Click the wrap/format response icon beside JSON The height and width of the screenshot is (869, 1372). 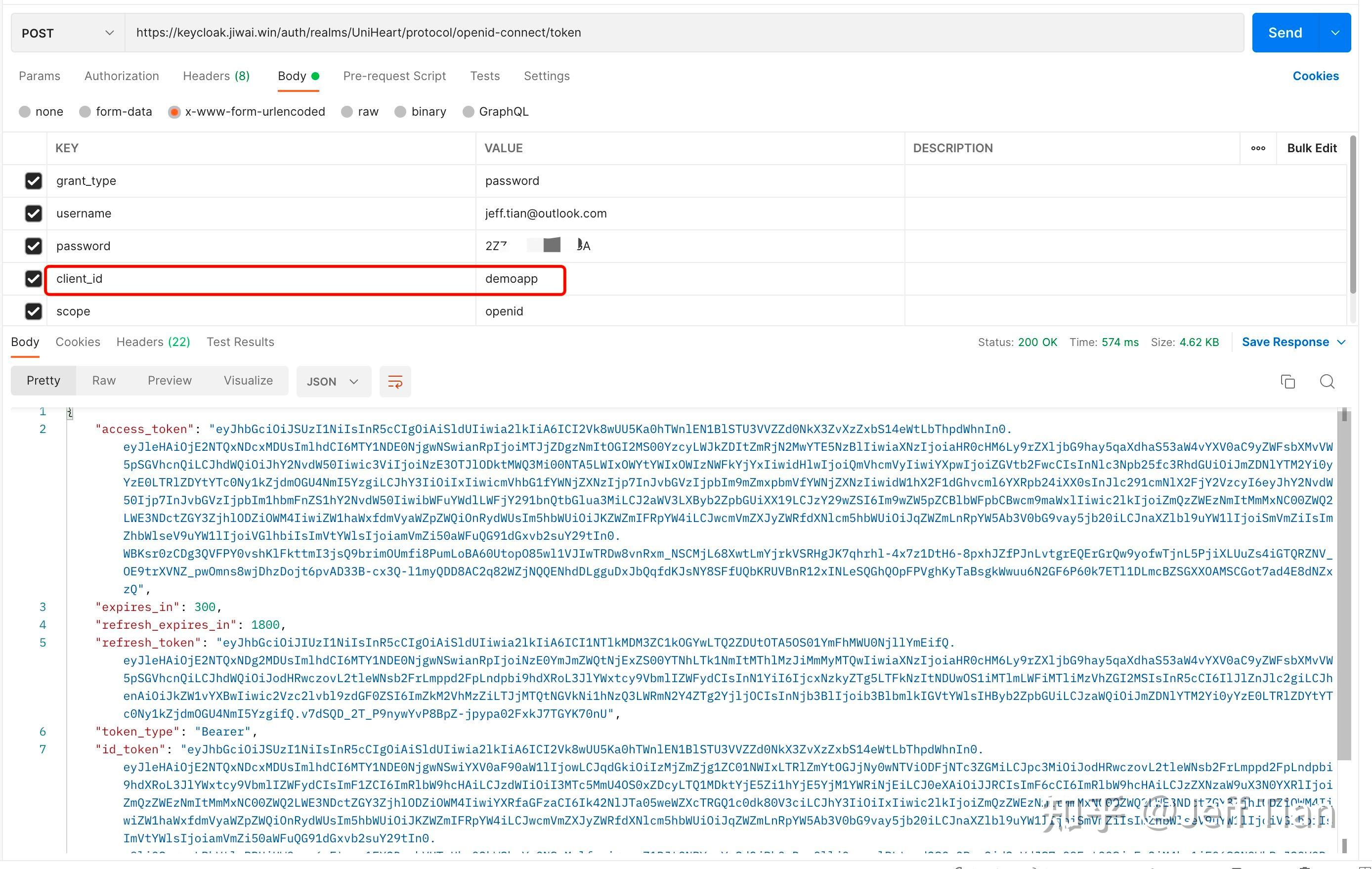pos(395,381)
